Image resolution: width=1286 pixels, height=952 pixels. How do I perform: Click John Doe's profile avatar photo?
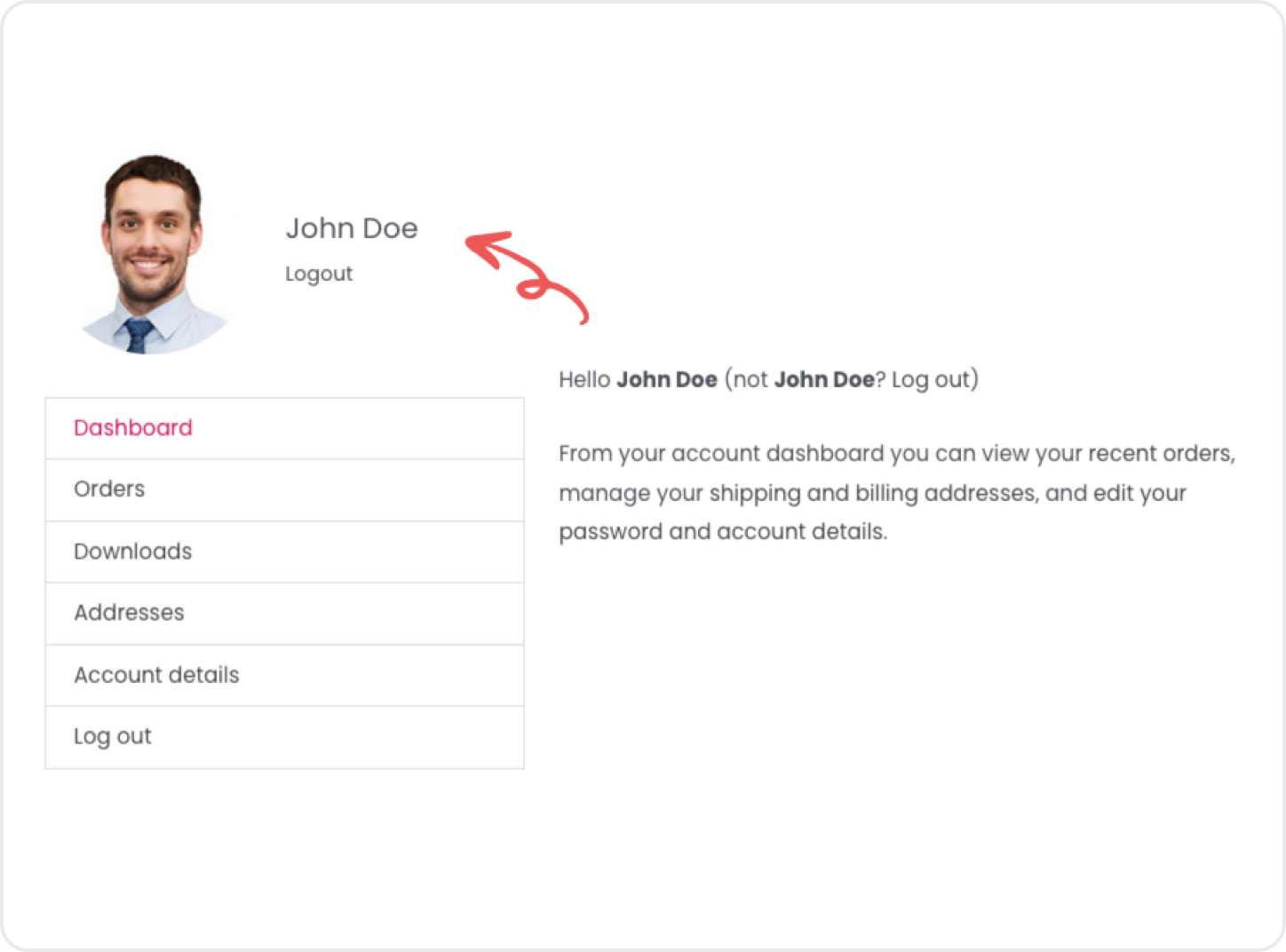click(x=154, y=256)
